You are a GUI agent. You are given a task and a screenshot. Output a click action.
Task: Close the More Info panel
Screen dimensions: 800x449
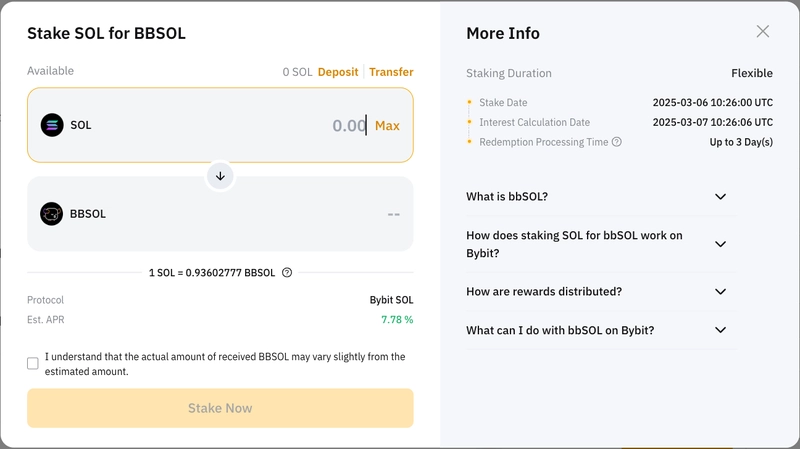(x=763, y=31)
